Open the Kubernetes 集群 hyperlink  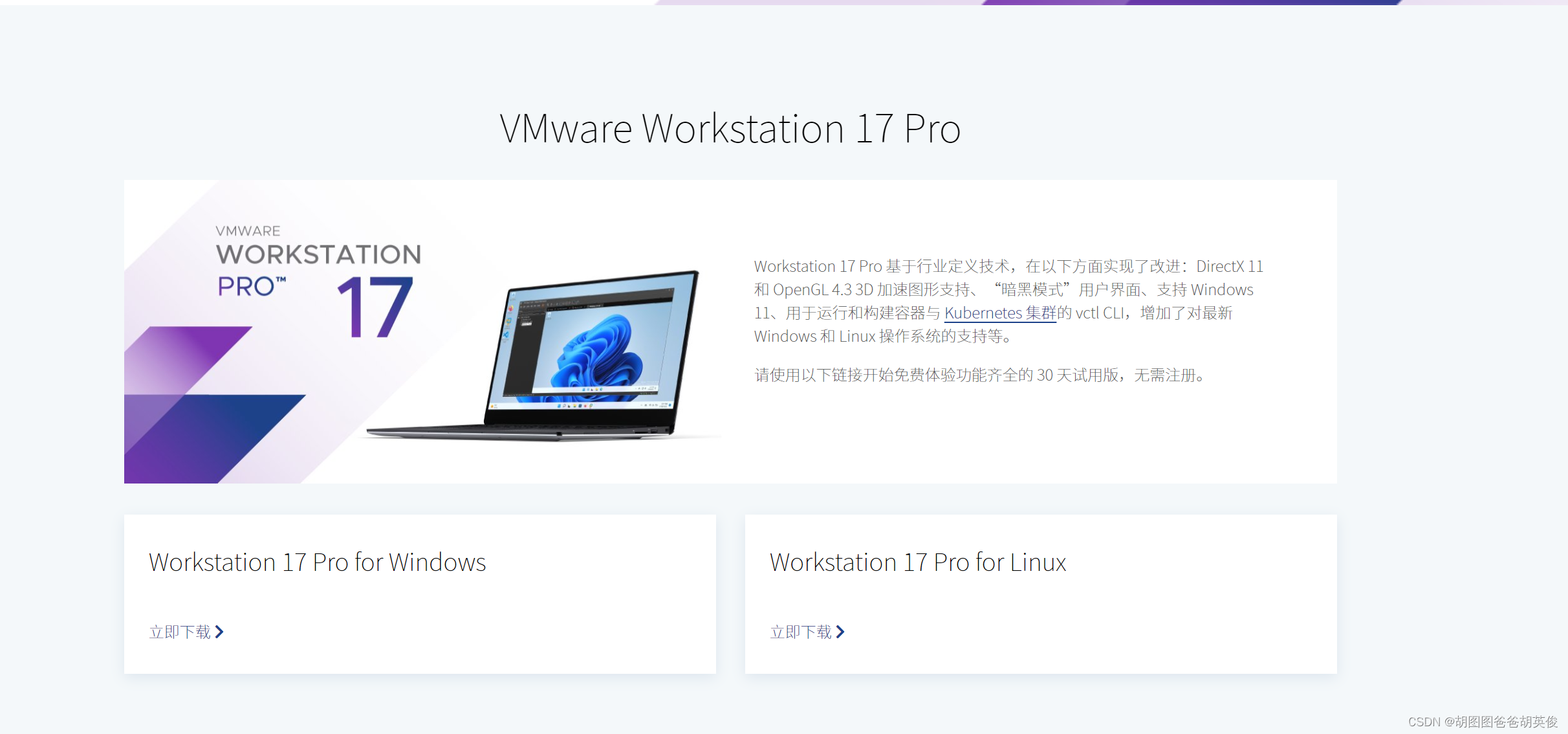(x=999, y=313)
